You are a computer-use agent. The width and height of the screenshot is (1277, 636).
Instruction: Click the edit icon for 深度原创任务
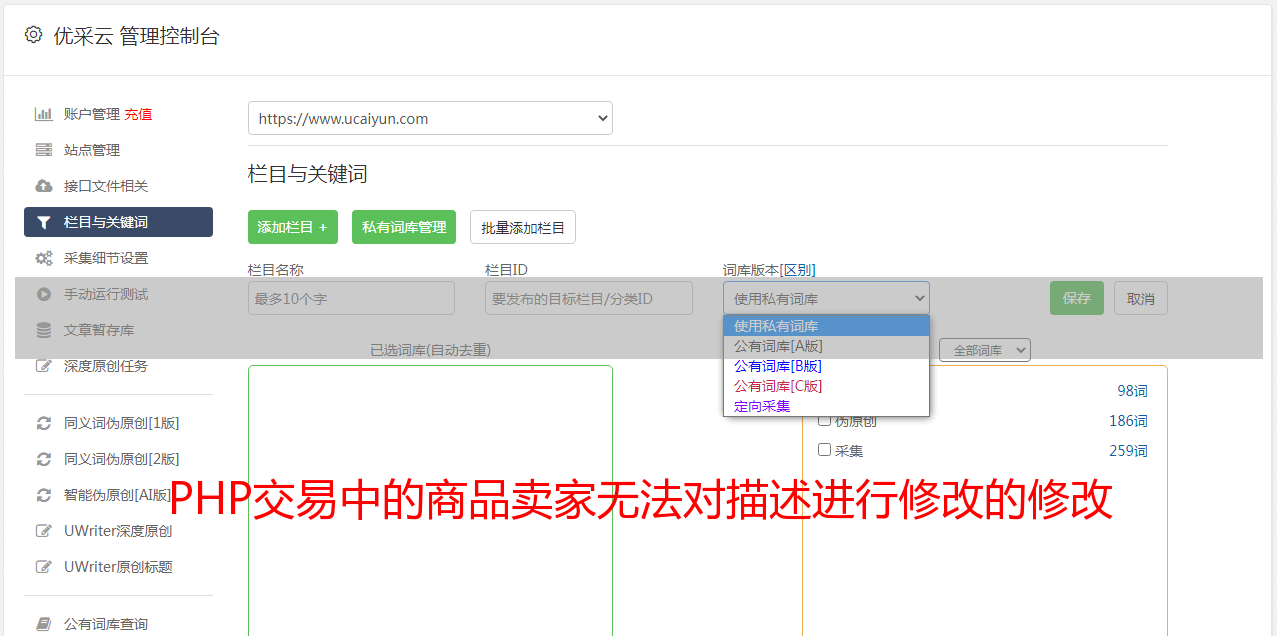44,366
